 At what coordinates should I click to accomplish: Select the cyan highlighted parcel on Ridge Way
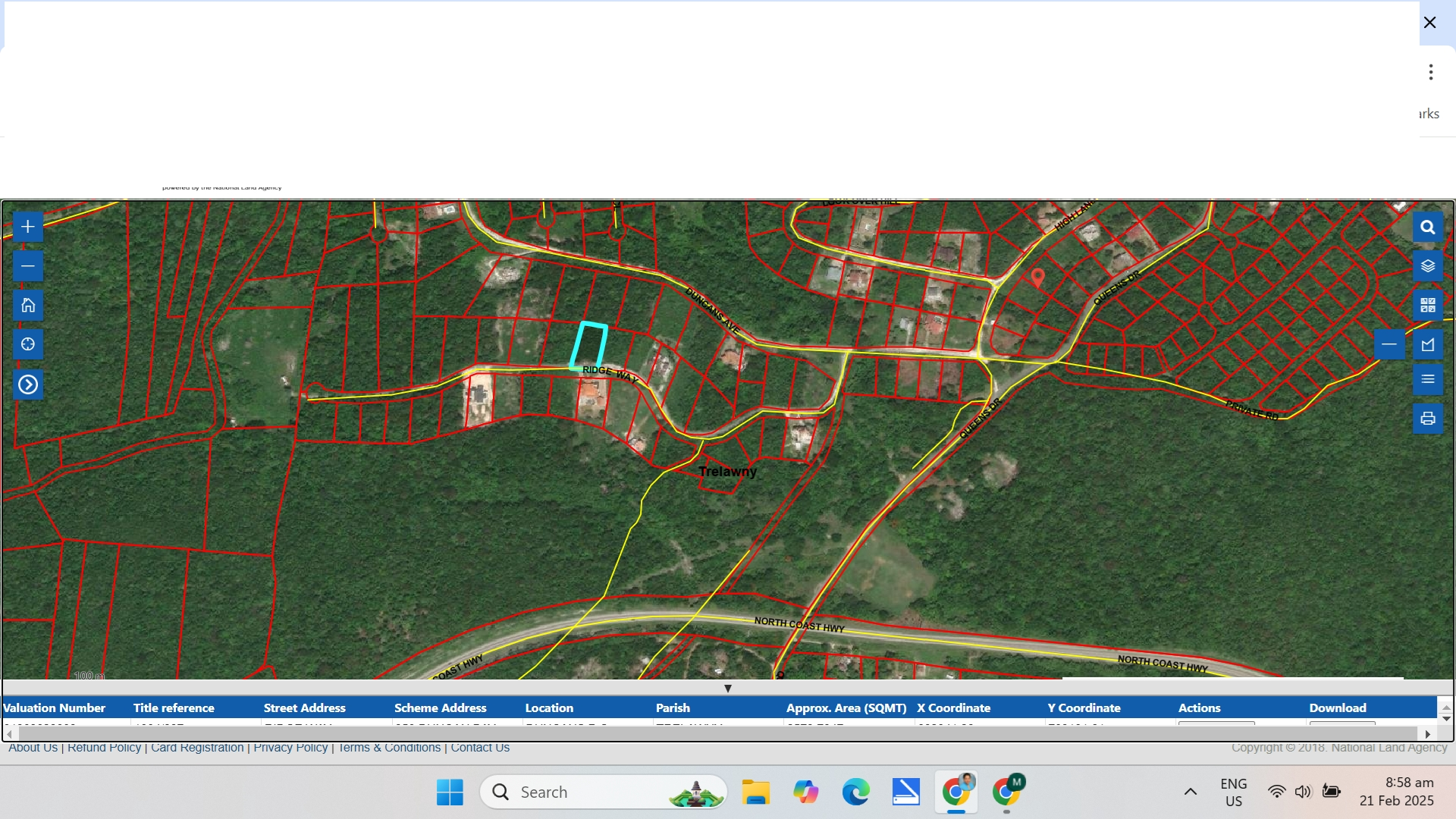coord(589,346)
